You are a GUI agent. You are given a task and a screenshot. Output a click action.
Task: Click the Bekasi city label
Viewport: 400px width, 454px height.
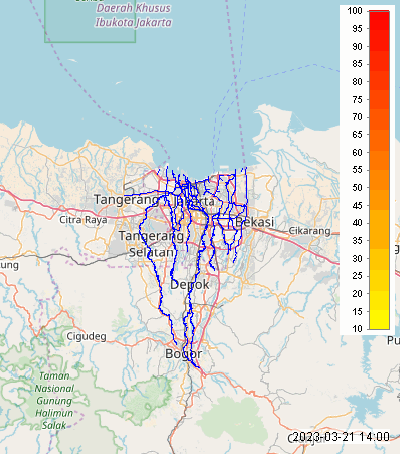click(x=254, y=222)
